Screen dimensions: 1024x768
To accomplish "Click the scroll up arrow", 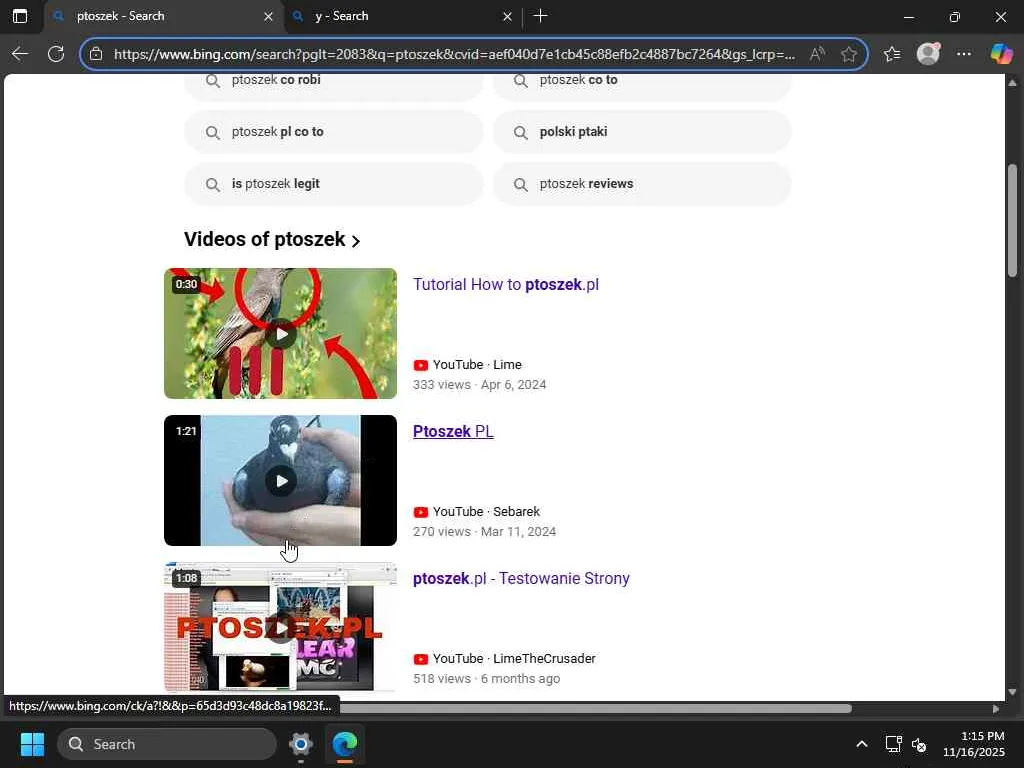I will [x=1012, y=83].
